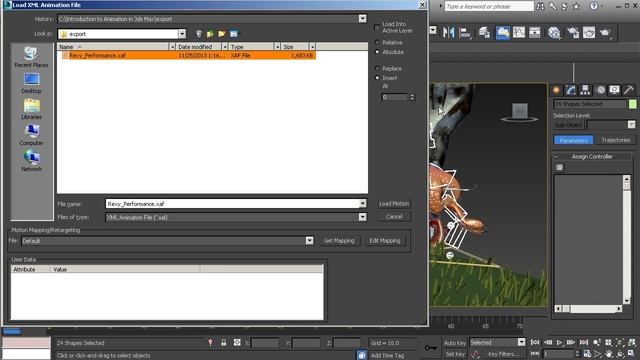Screen dimensions: 640x360
Task: Go to last visited folder icon
Action: 199,34
